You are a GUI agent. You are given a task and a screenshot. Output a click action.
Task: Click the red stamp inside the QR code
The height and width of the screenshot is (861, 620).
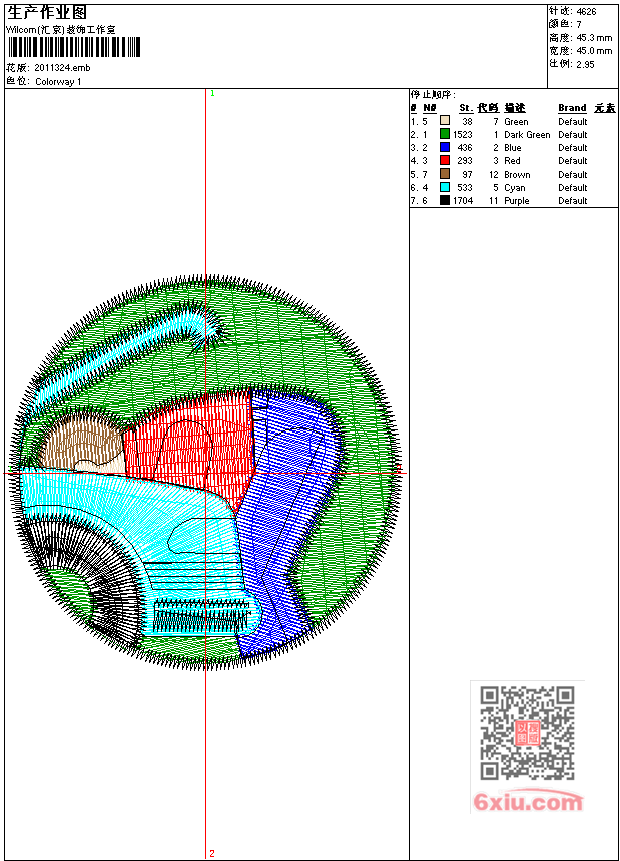click(x=527, y=733)
